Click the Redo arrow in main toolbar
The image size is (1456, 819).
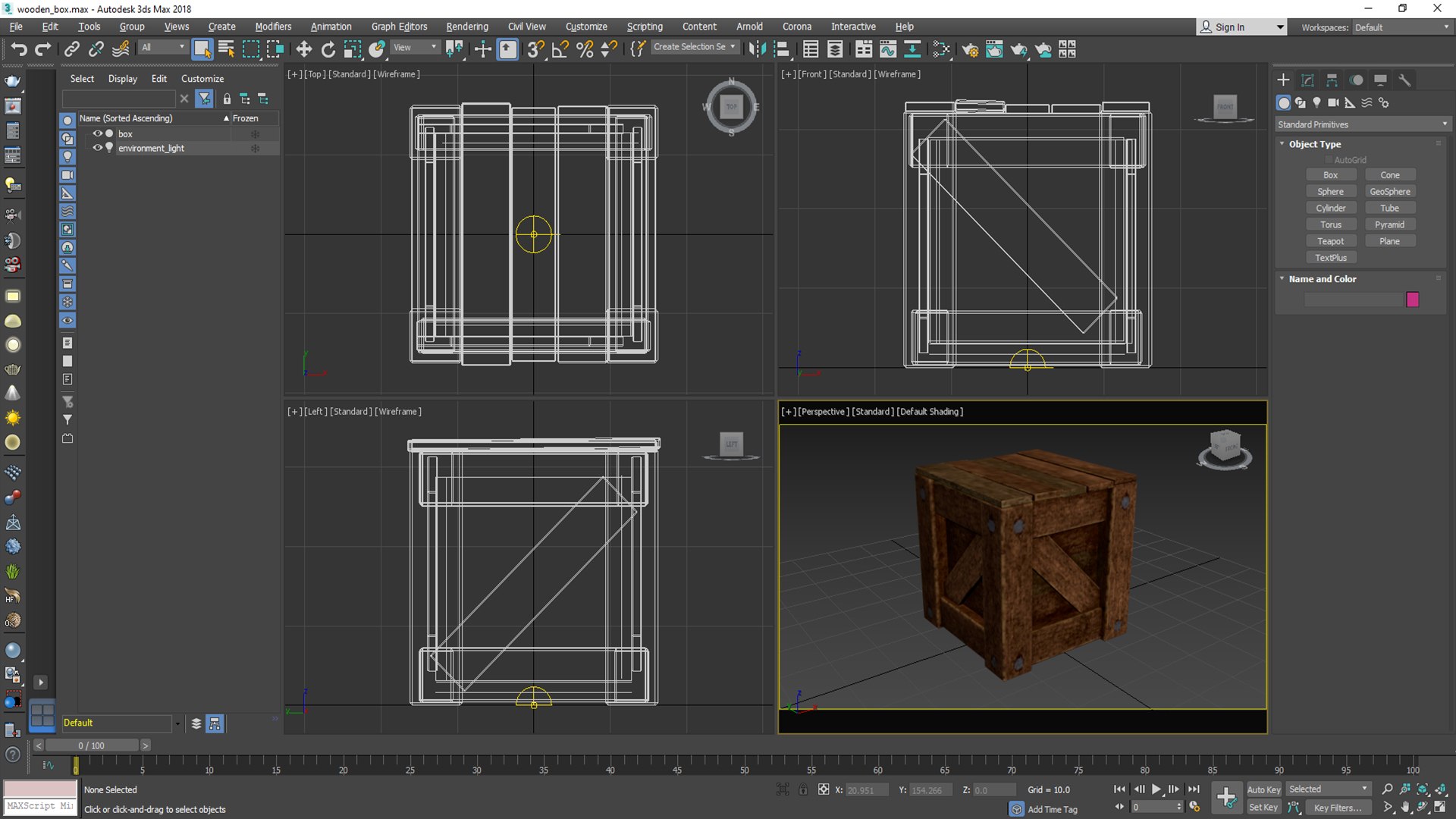tap(43, 49)
